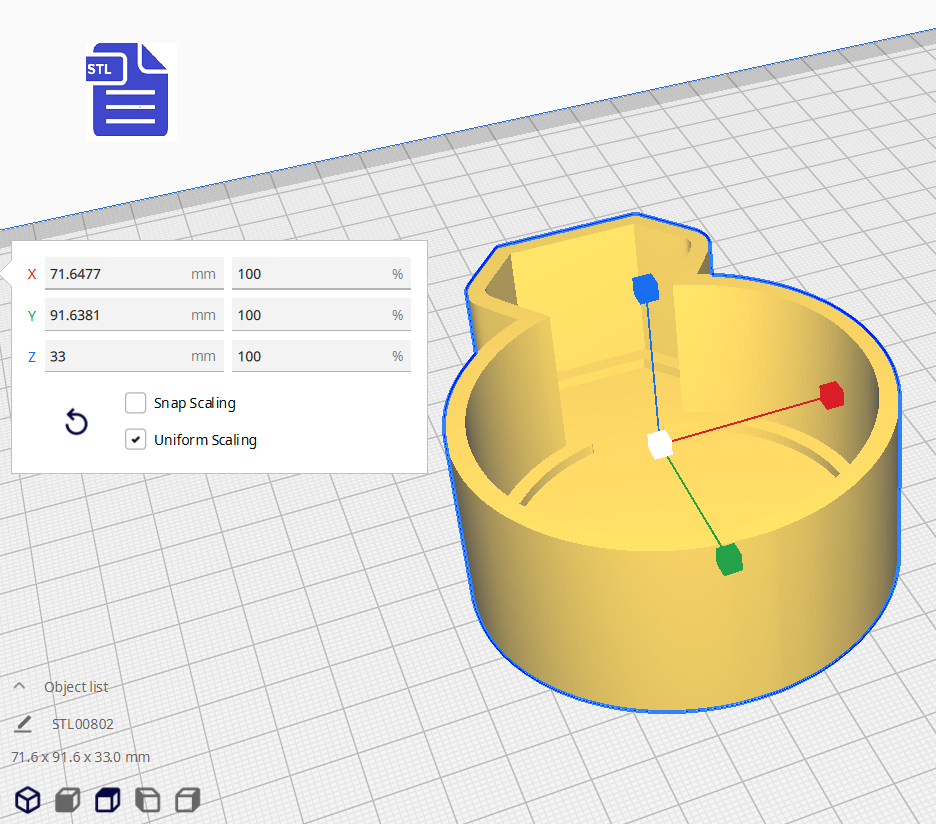
Task: Click the Z dimension field showing 33
Action: (115, 356)
